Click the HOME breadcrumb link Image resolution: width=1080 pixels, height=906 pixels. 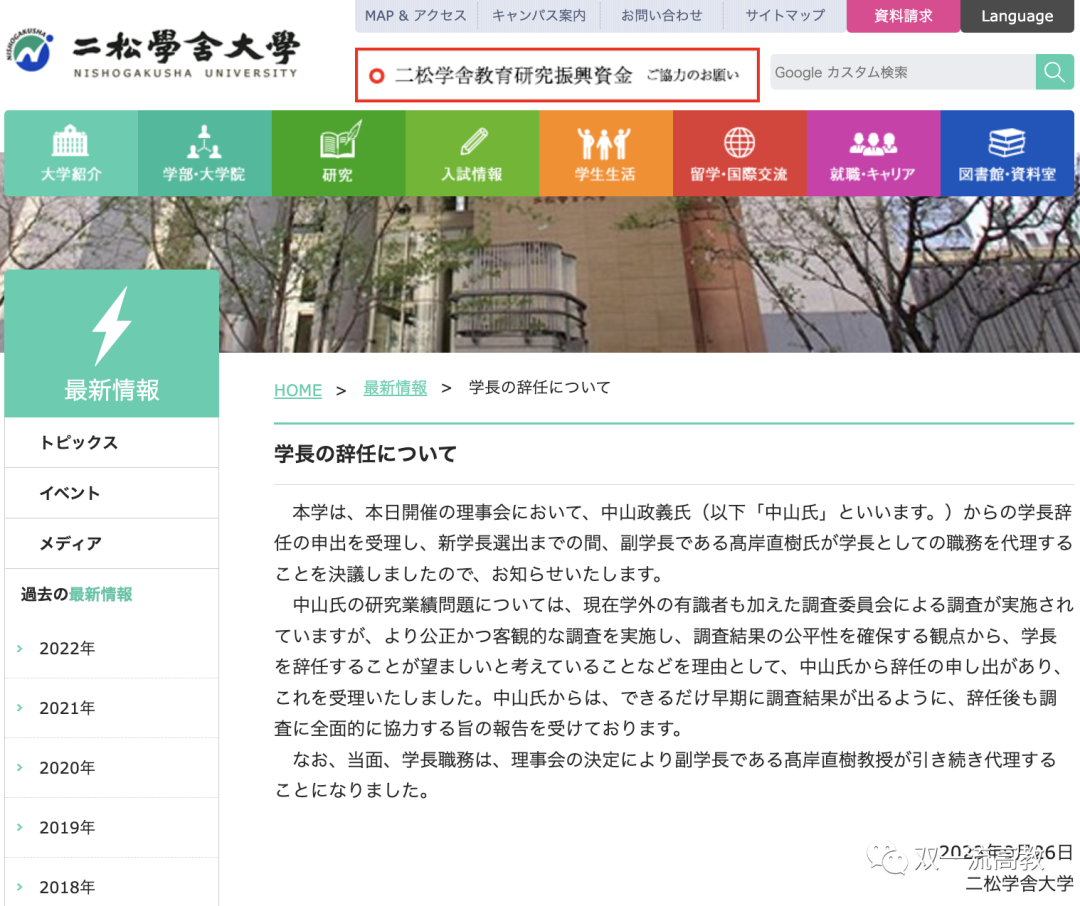click(298, 390)
